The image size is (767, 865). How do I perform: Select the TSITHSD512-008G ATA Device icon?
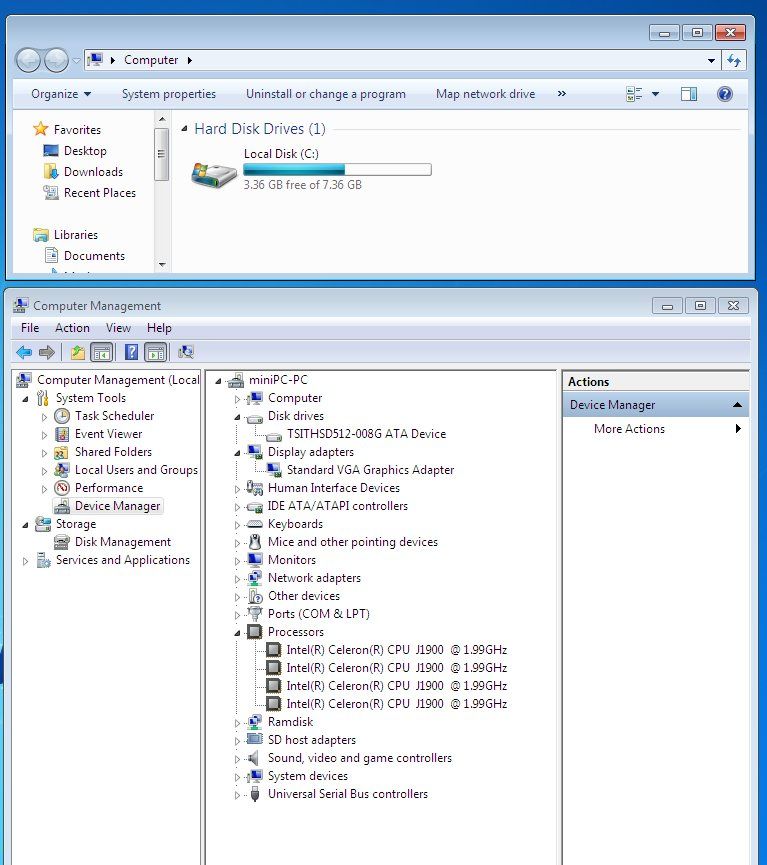coord(274,436)
